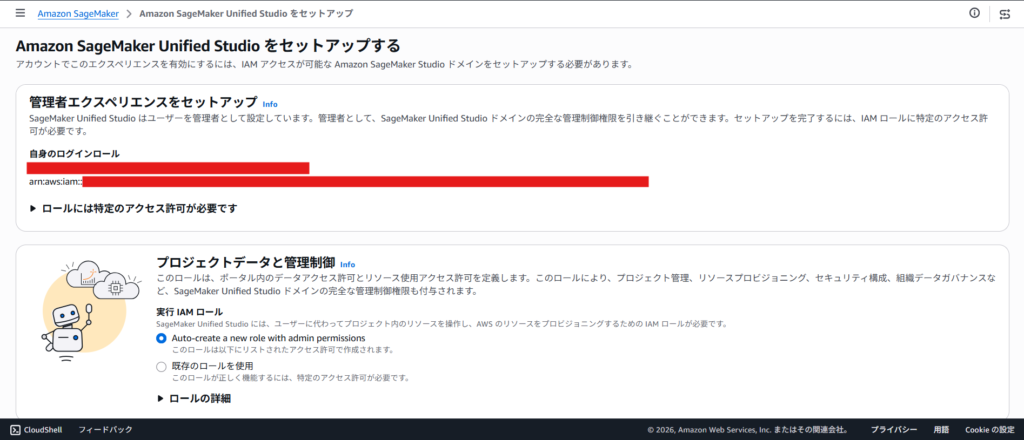Go to Amazon SageMaker breadcrumb link
The image size is (1024, 440).
point(78,13)
